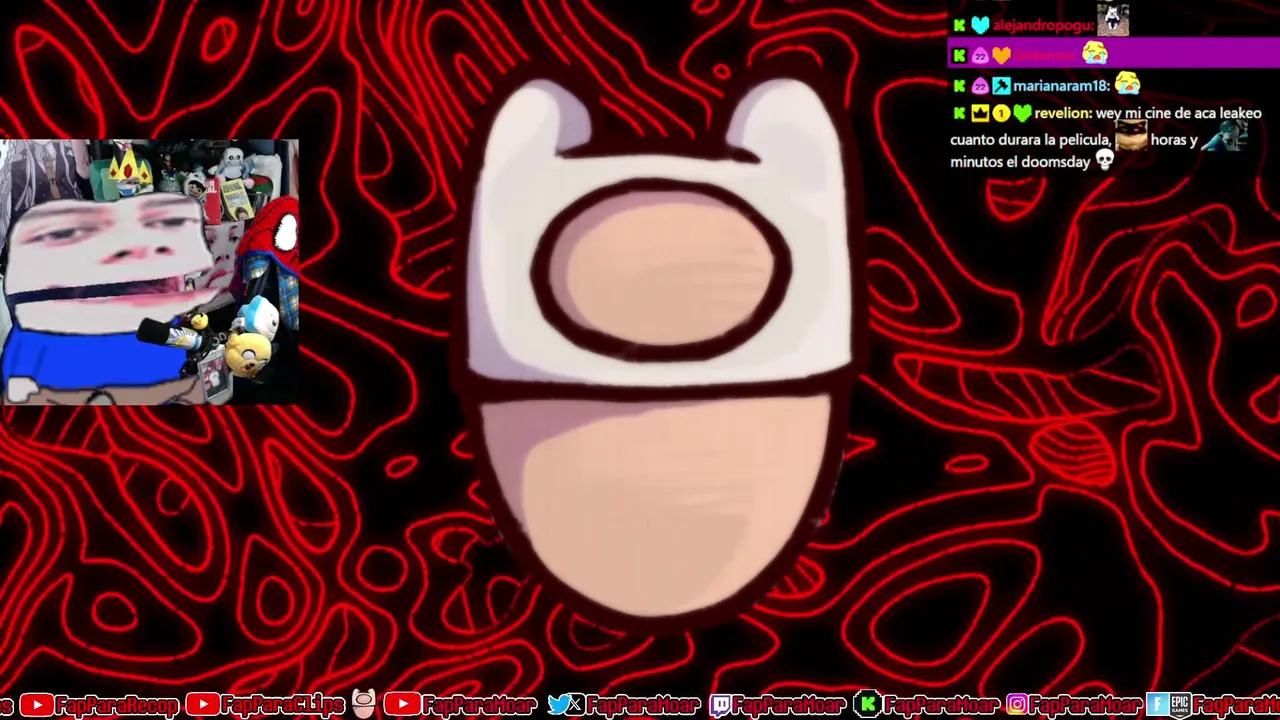Click the chat text 'cuanto durara la pelicula,'
This screenshot has height=720, width=1280.
pos(1031,140)
